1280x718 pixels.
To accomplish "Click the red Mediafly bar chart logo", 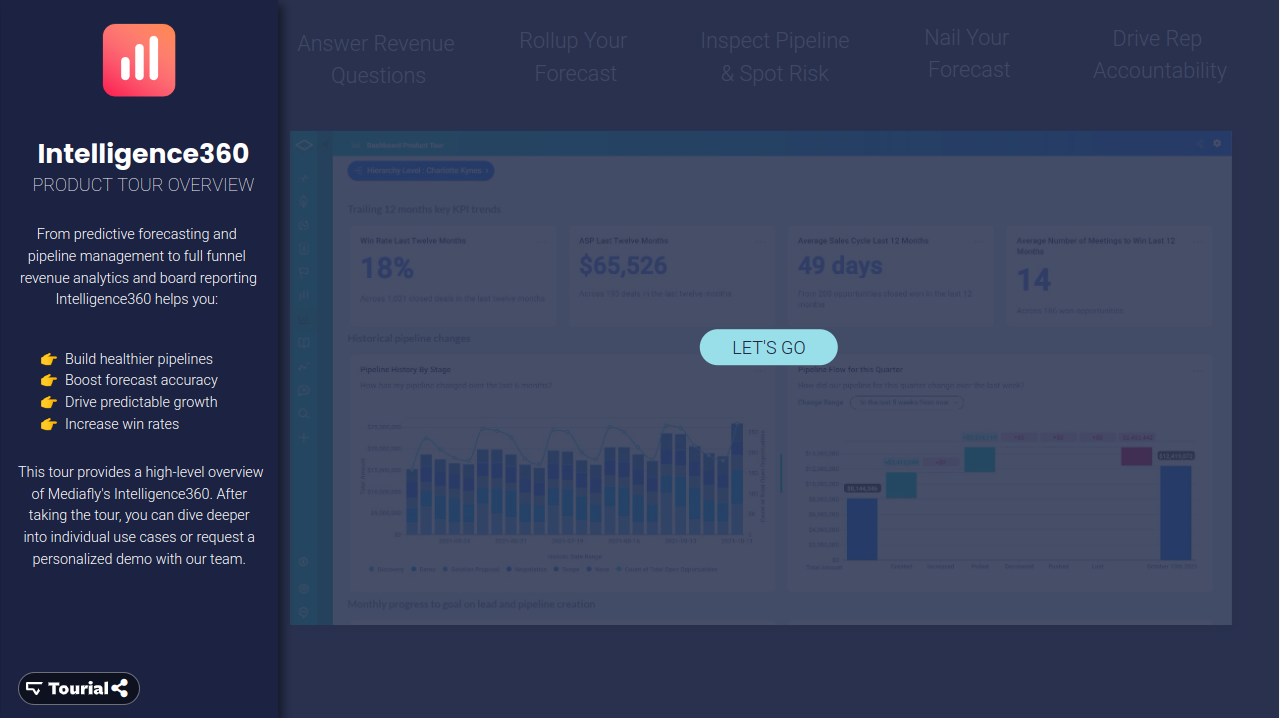I will (x=138, y=60).
